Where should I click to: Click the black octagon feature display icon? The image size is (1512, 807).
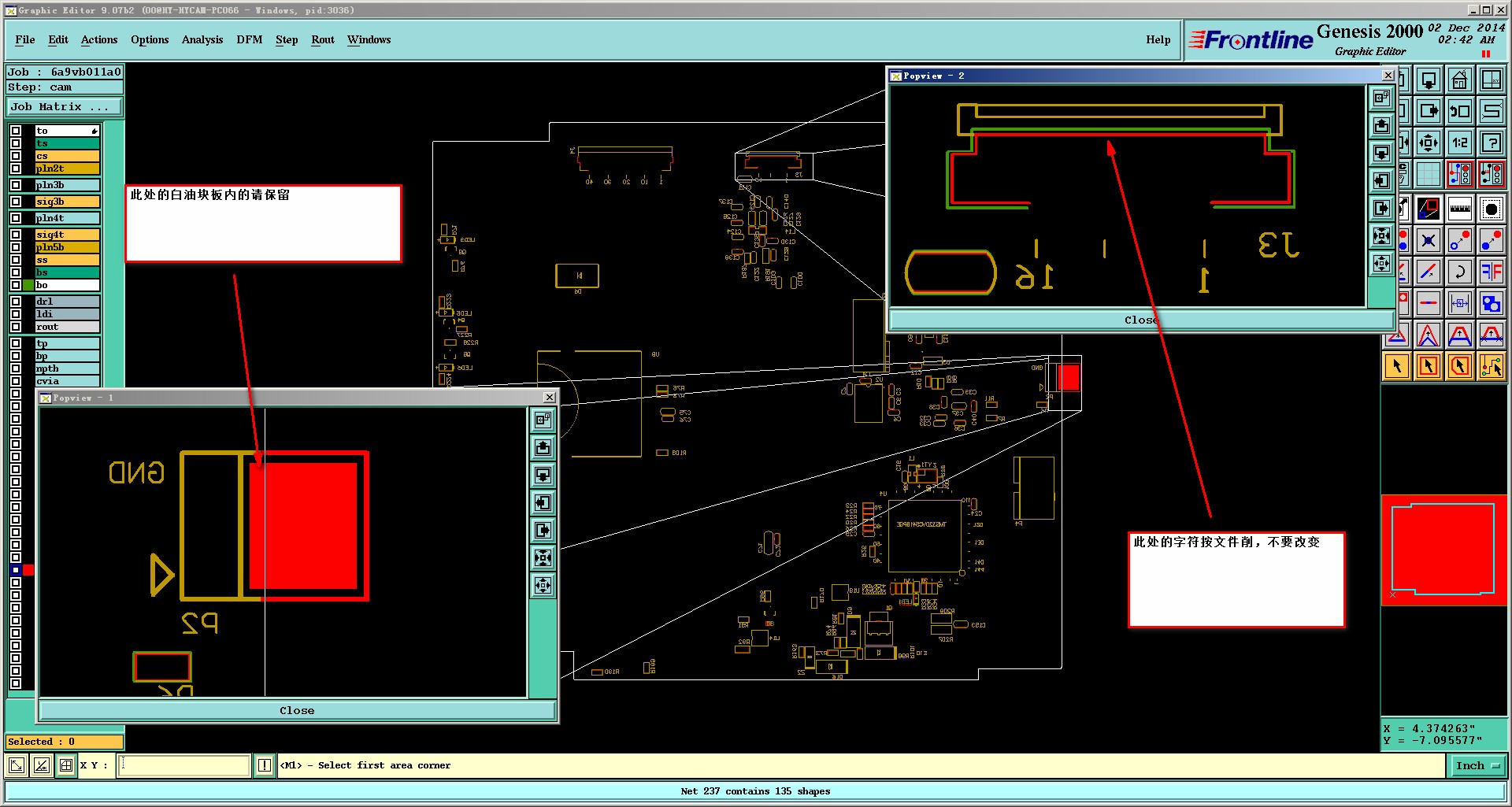1492,209
